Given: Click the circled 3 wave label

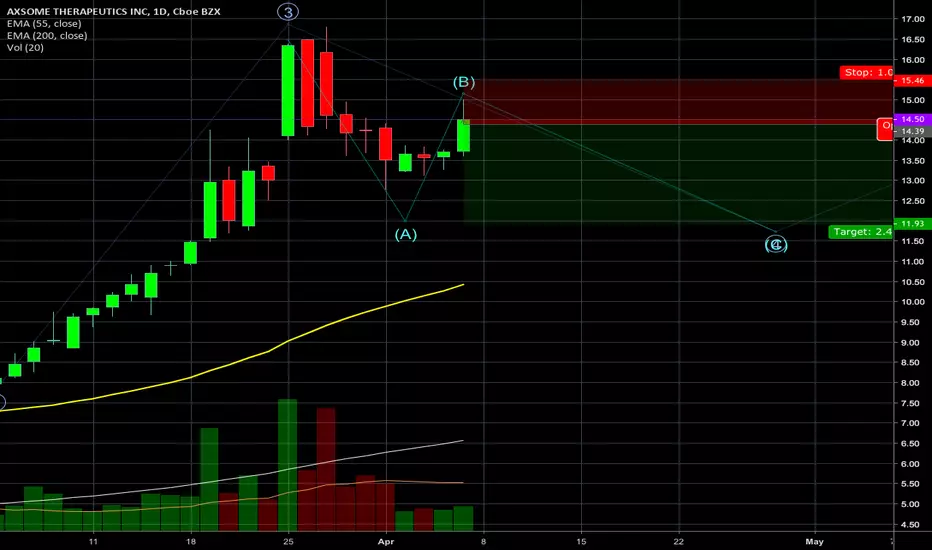Looking at the screenshot, I should coord(288,11).
